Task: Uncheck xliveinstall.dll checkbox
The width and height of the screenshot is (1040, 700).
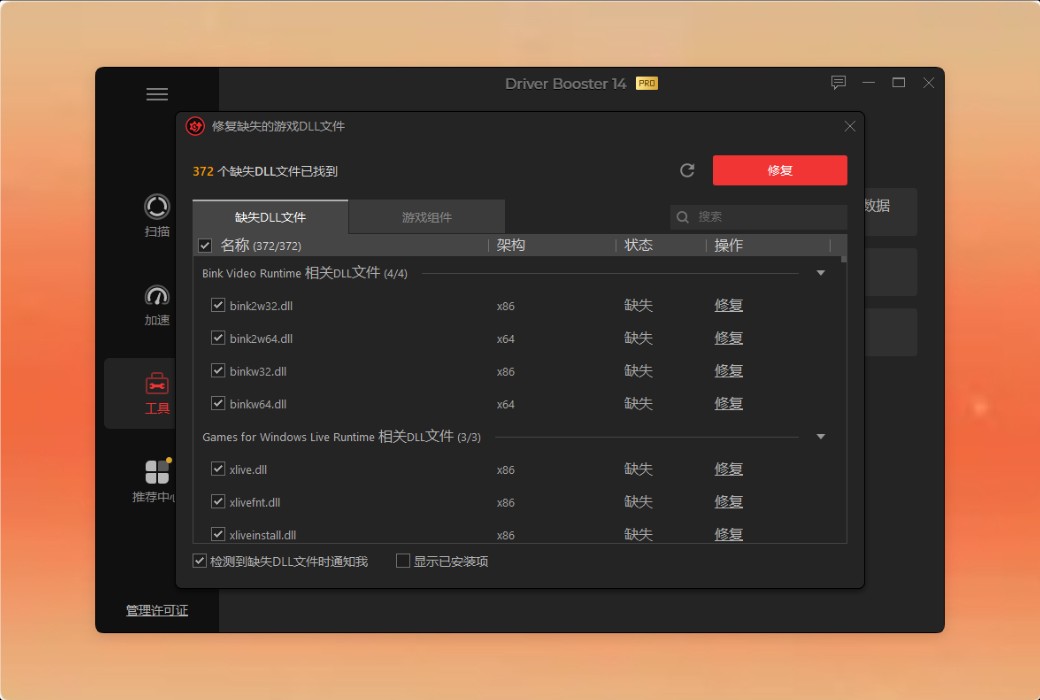Action: point(218,533)
